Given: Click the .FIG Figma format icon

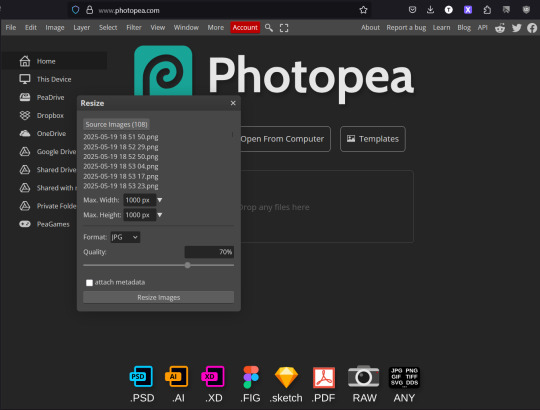Looking at the screenshot, I should click(x=251, y=377).
